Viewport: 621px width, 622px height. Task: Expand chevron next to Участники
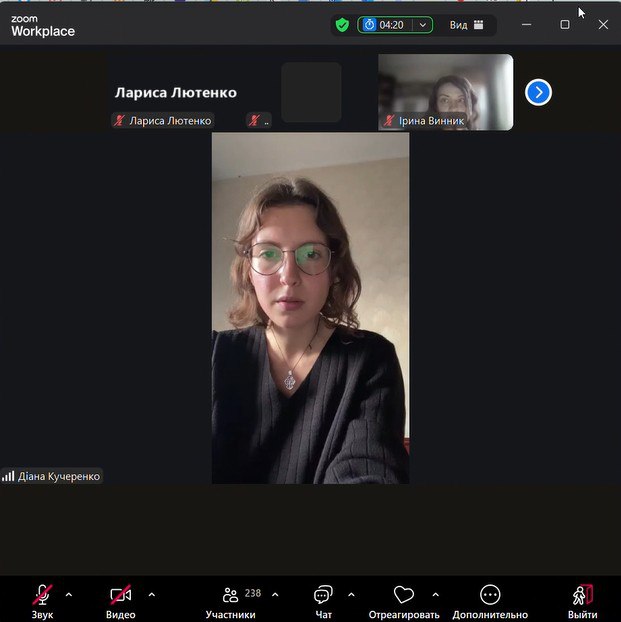pos(277,594)
